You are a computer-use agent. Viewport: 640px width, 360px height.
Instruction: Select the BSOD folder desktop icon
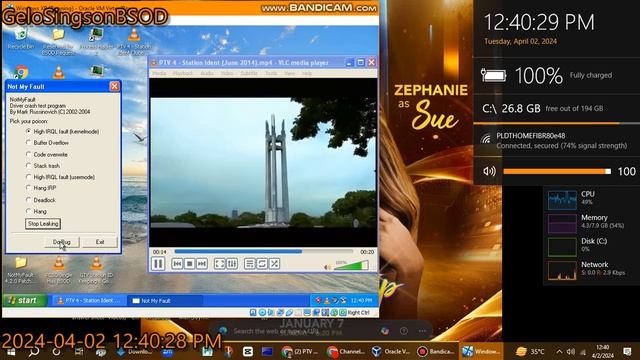click(58, 42)
